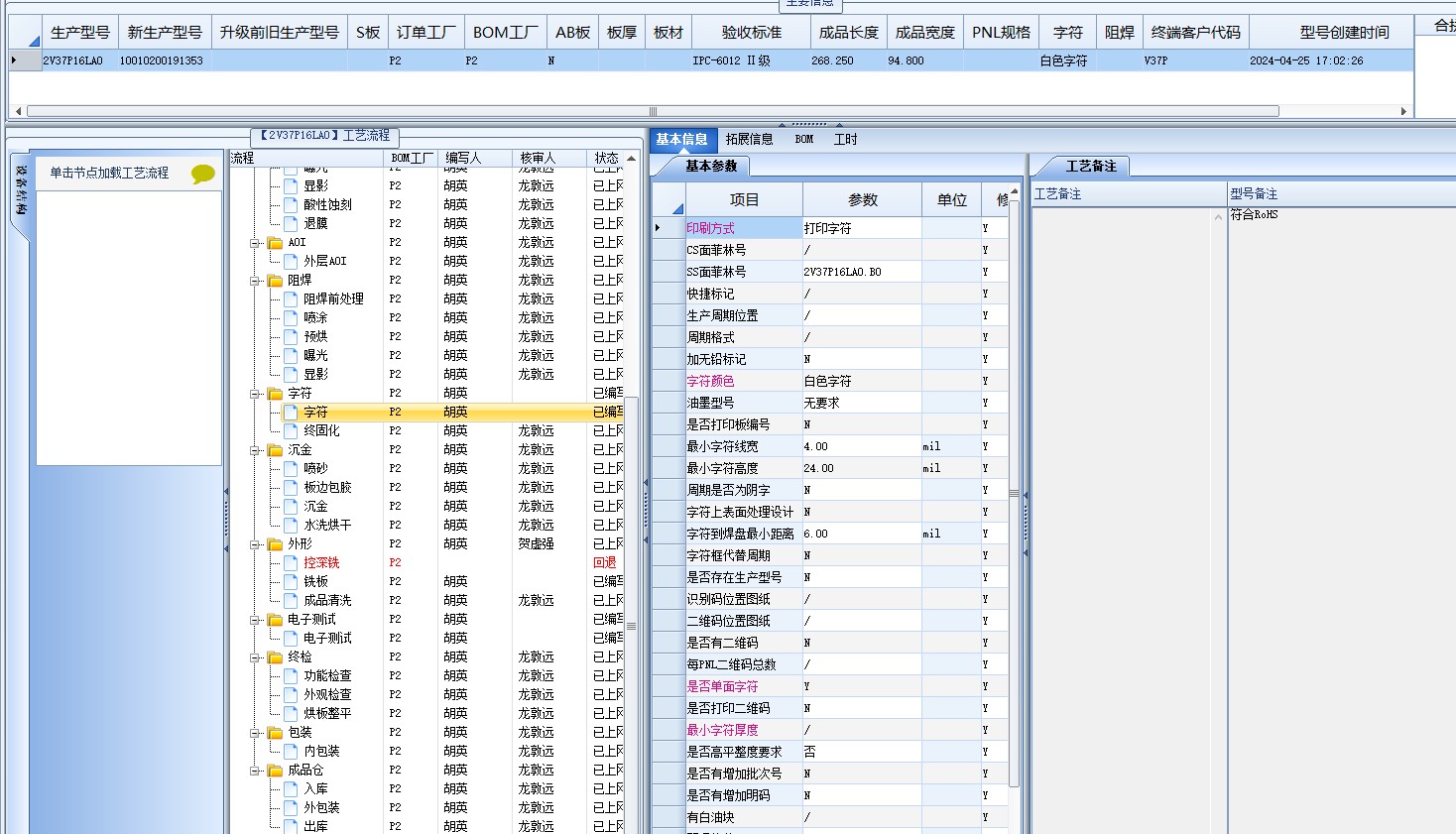
Task: Click the document icon beside 成品清洗
Action: [291, 601]
